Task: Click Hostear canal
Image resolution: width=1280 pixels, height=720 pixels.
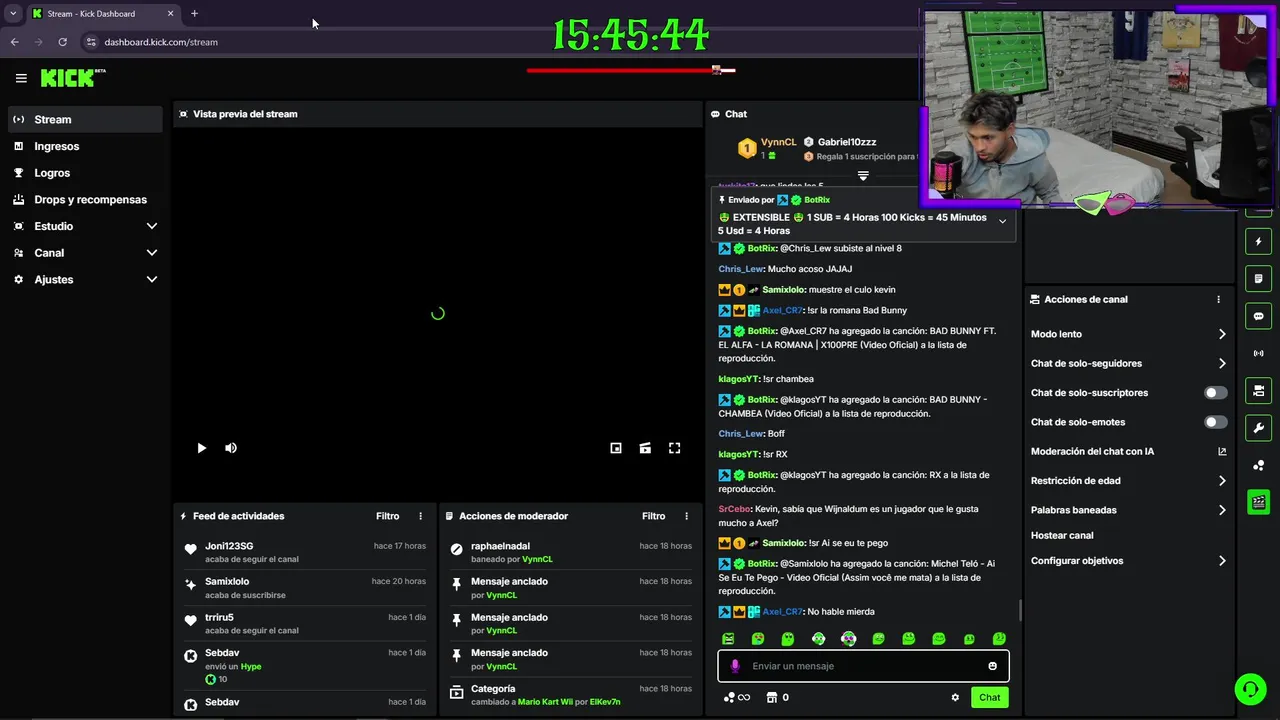Action: (x=1062, y=536)
